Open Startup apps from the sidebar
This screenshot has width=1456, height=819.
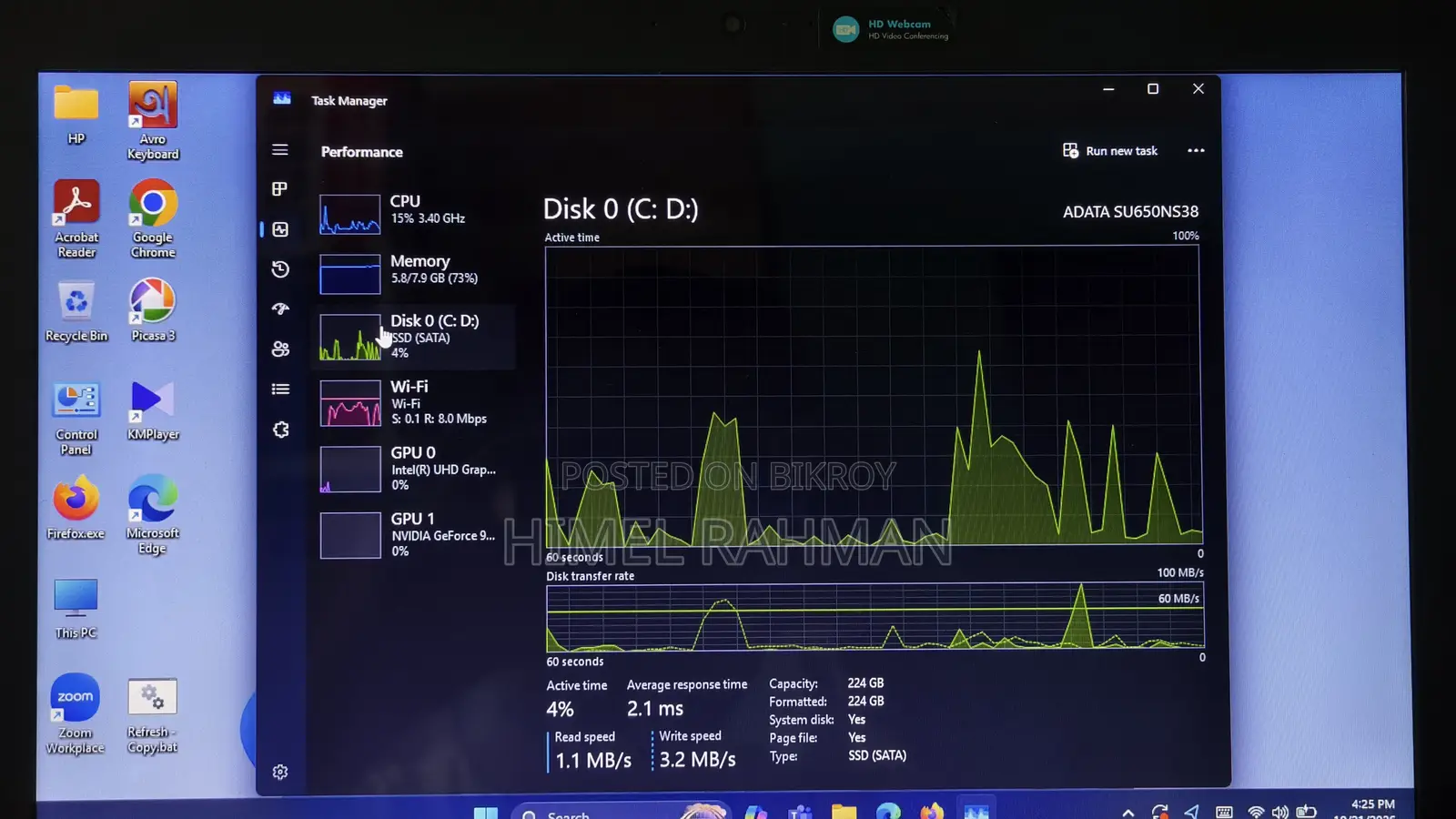pos(280,309)
